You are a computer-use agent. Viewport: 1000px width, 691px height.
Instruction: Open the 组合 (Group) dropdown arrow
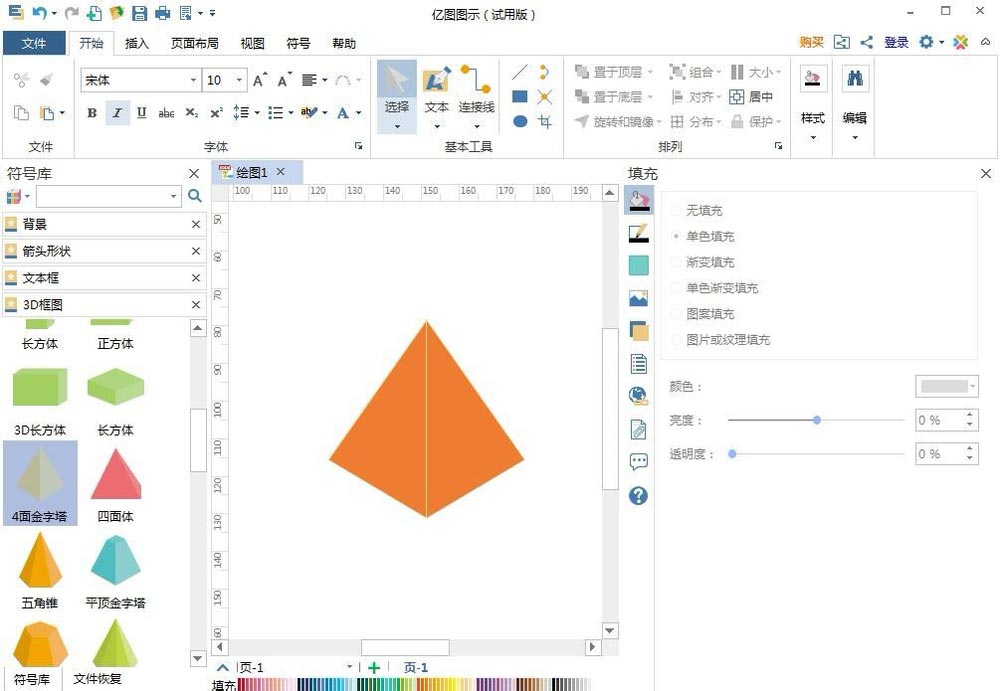point(717,72)
